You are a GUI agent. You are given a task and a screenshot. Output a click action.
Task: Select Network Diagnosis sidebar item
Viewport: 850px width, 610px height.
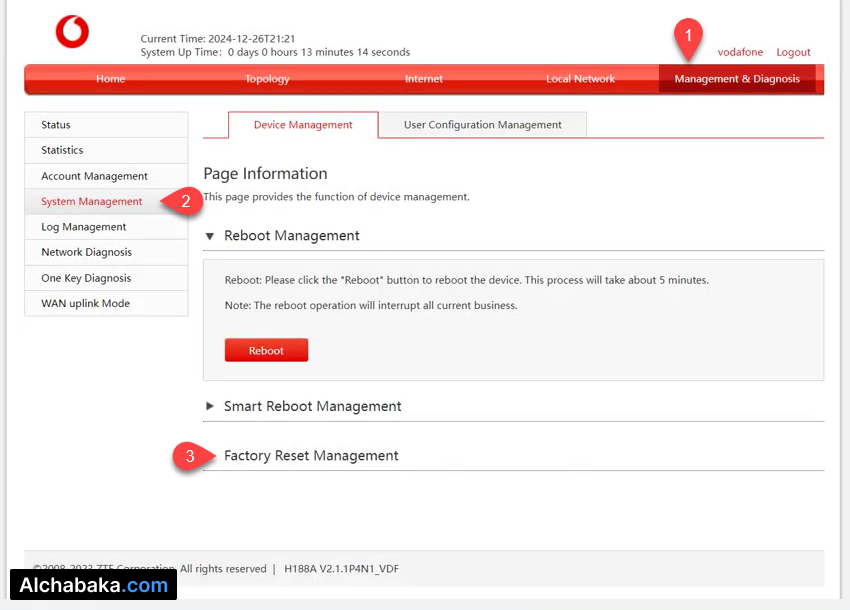(86, 252)
